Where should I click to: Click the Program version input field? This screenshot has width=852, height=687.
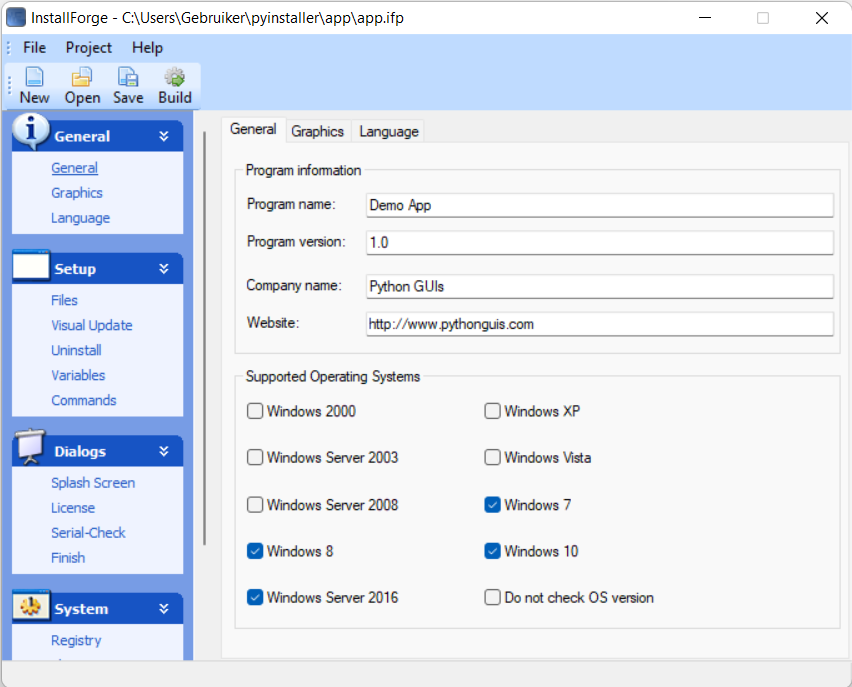pos(599,242)
